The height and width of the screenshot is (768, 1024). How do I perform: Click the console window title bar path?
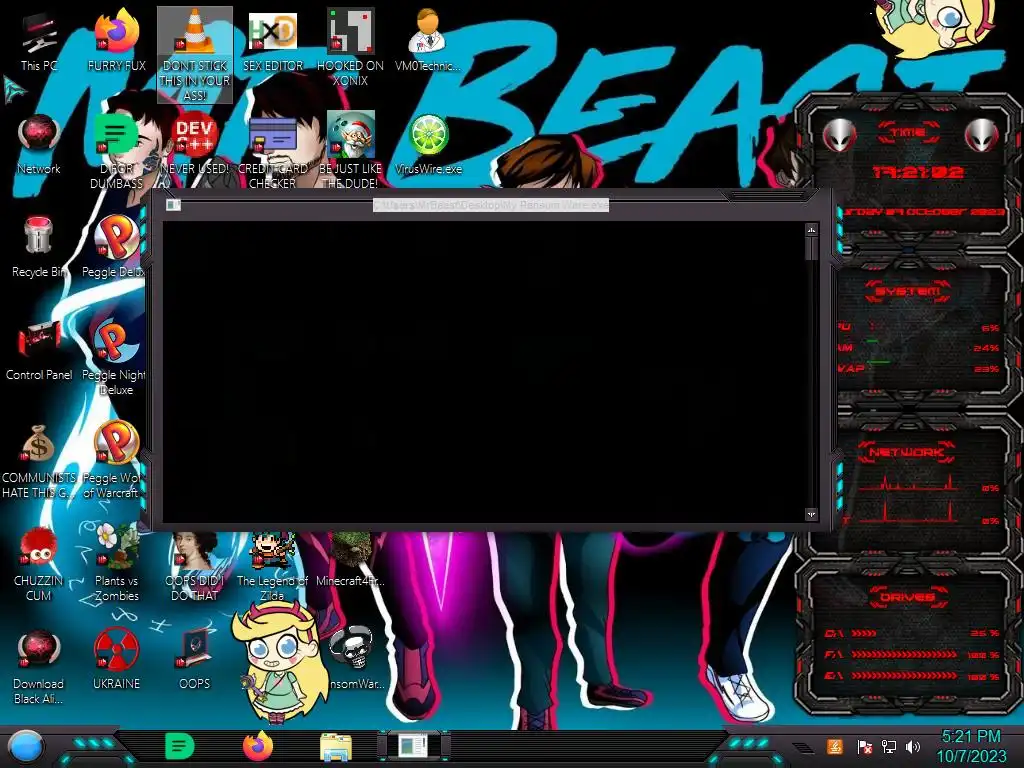point(491,205)
